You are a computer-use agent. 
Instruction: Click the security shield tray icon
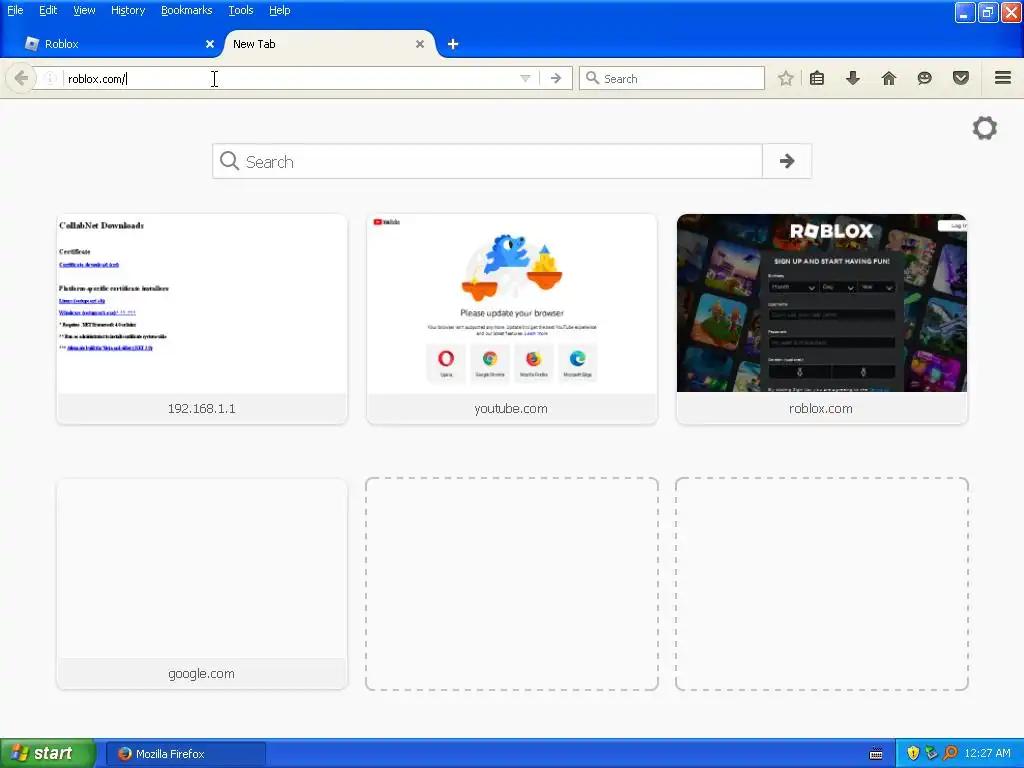913,754
